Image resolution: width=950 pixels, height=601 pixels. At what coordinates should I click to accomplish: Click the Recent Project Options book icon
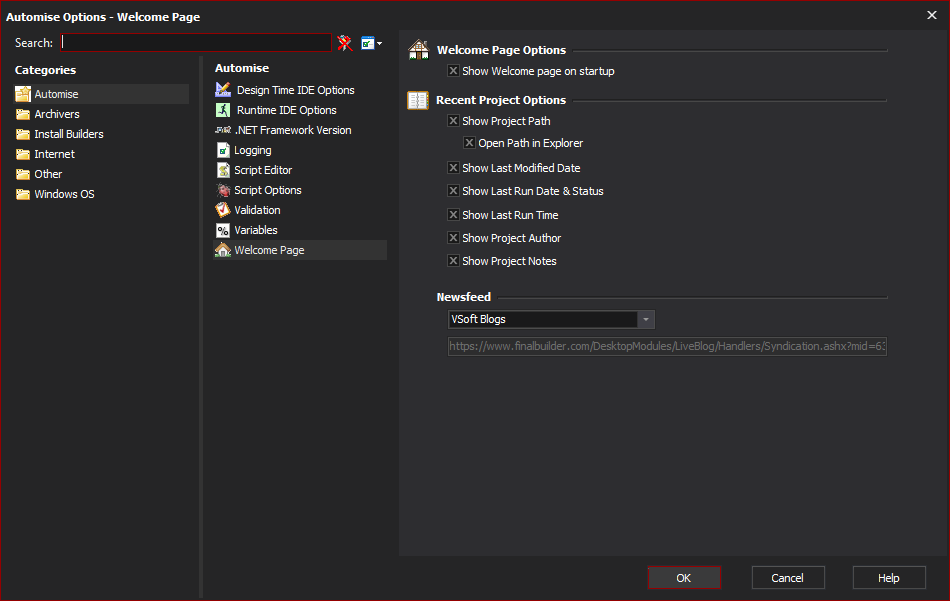point(418,100)
